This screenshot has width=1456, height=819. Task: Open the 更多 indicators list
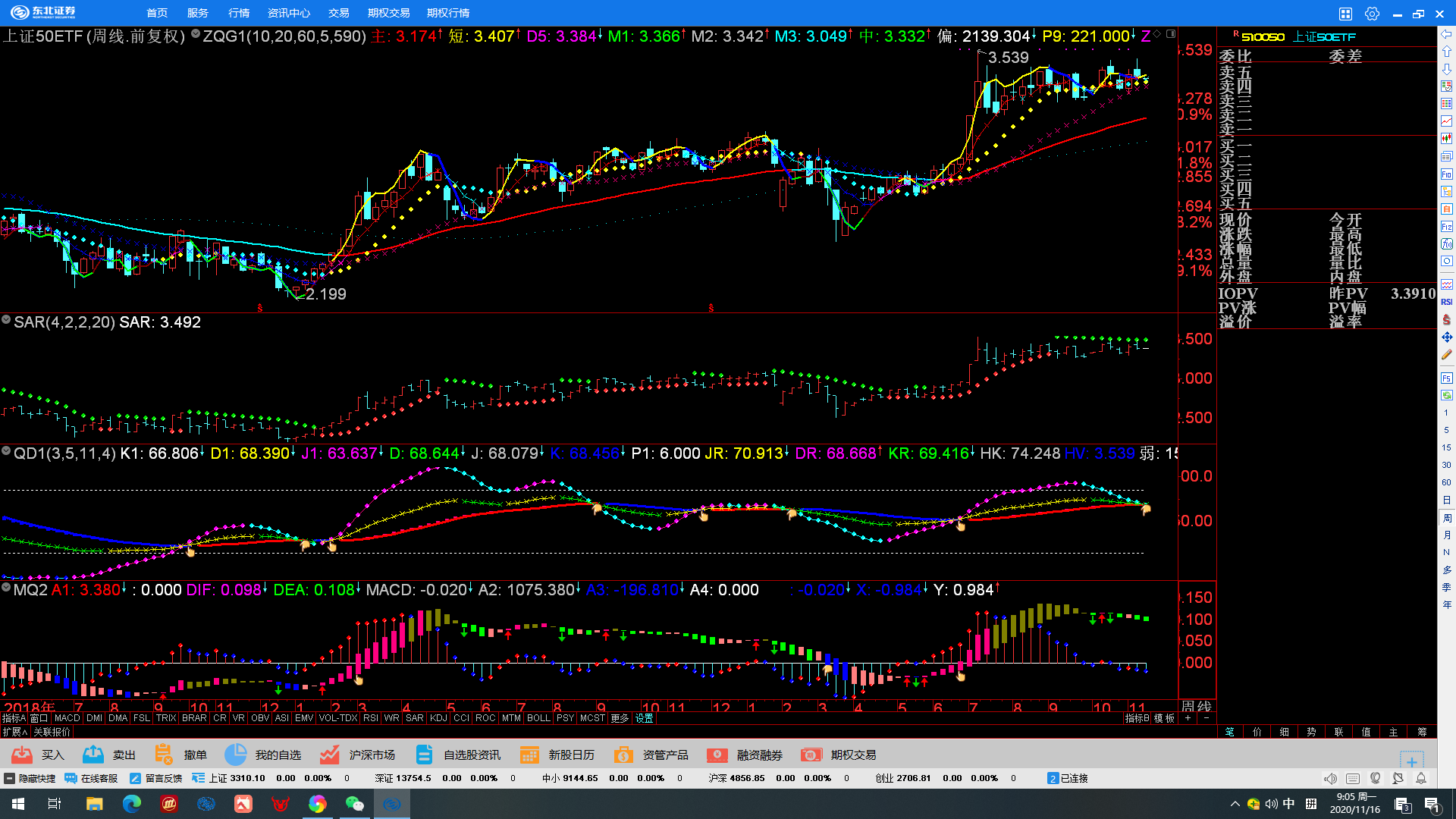[620, 718]
